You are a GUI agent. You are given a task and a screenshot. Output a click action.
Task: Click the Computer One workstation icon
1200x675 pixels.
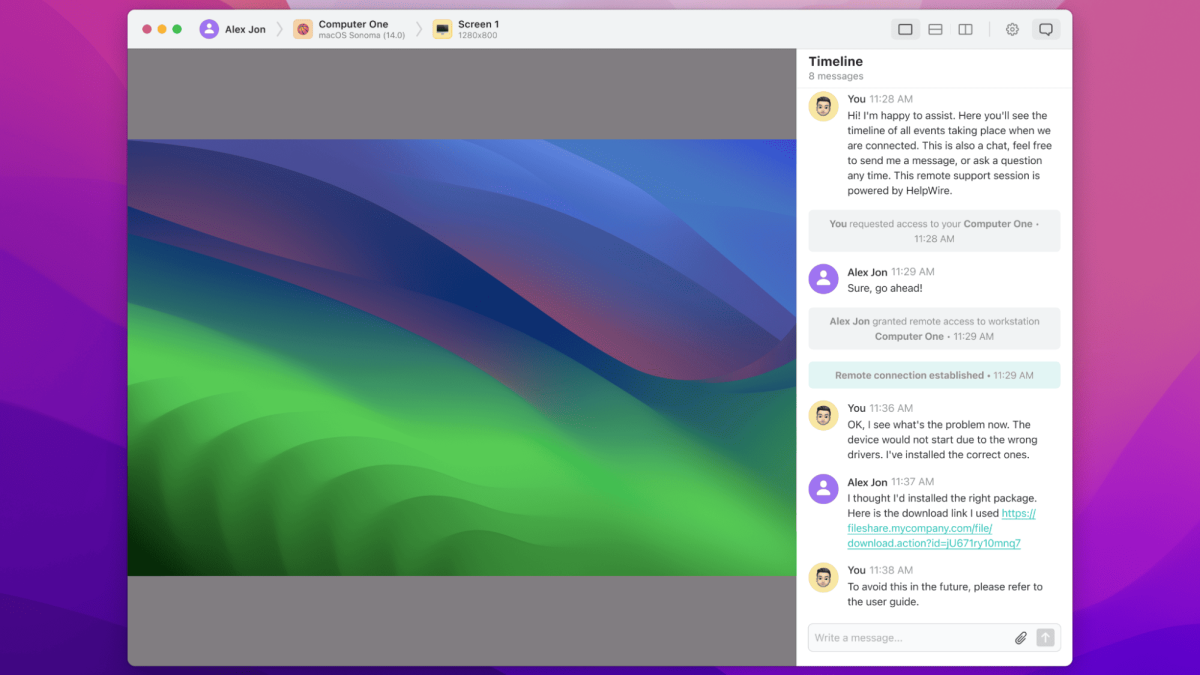point(303,30)
